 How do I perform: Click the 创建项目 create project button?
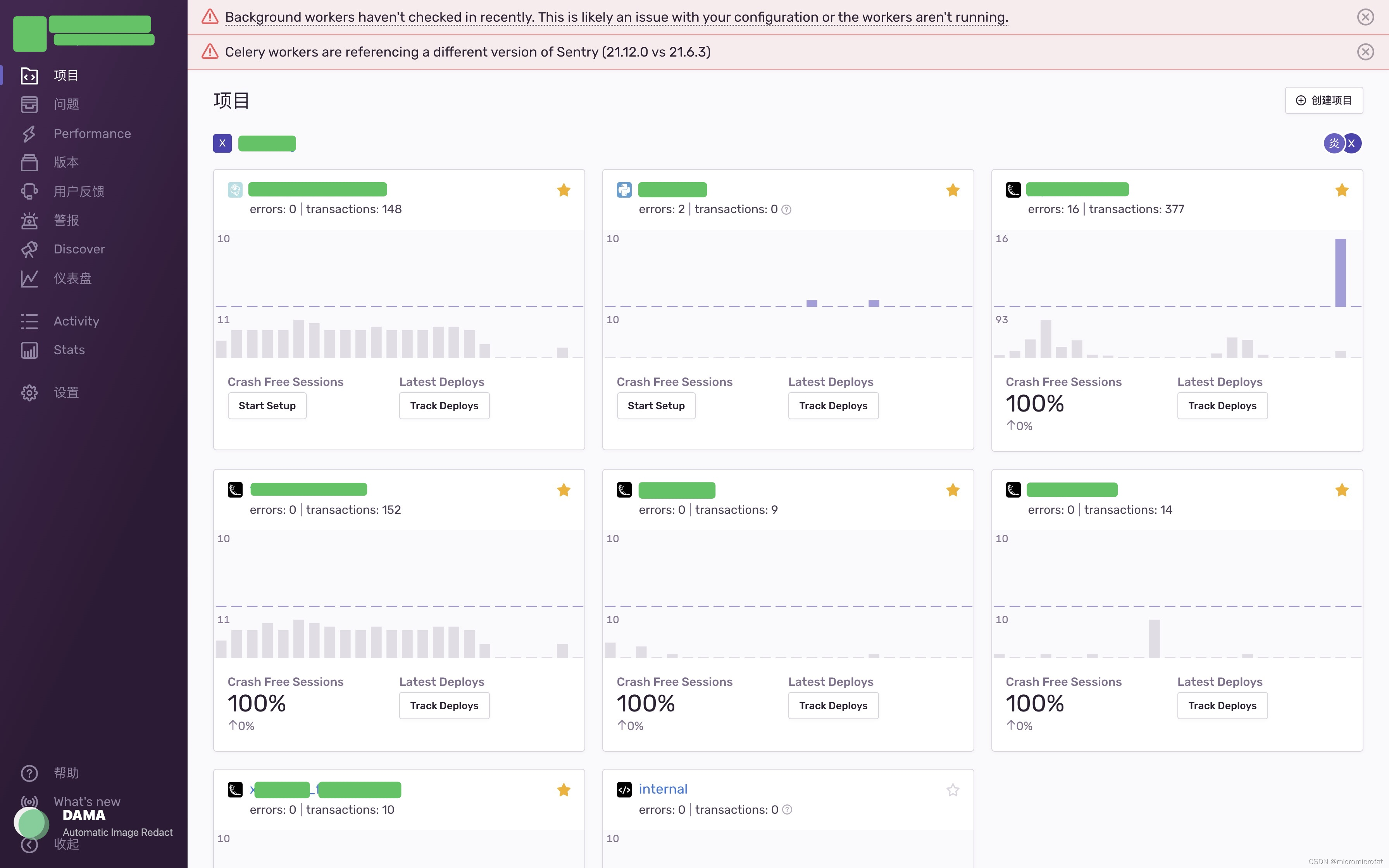[x=1324, y=100]
